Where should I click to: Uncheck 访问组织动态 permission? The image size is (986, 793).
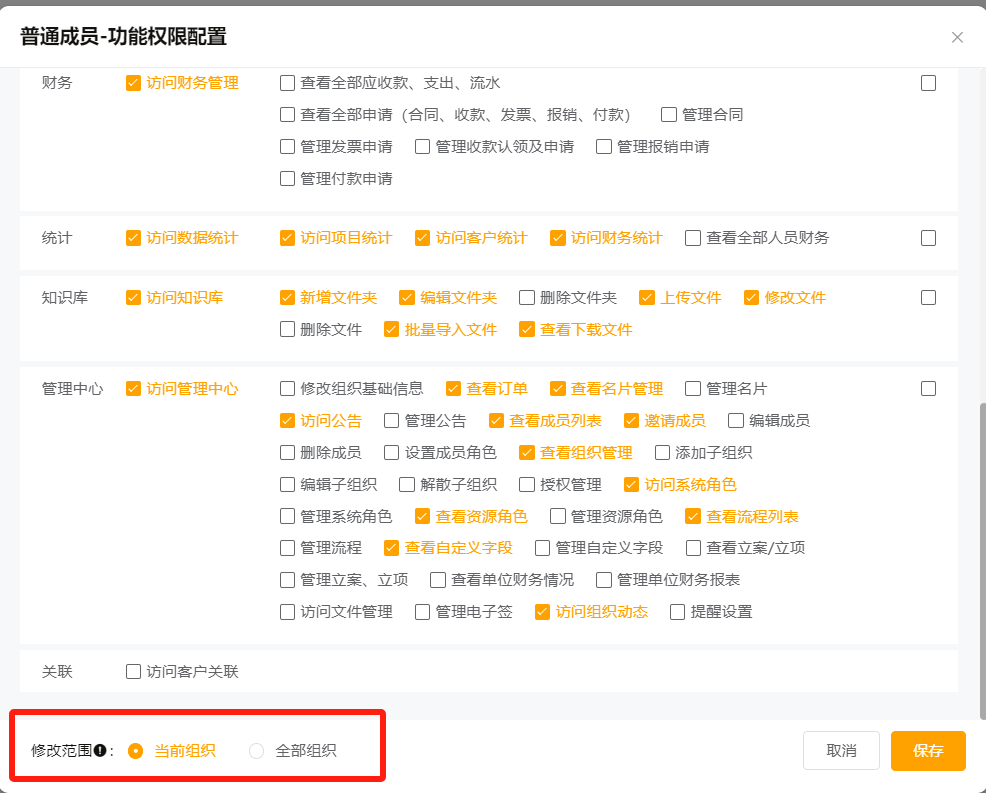click(x=543, y=612)
